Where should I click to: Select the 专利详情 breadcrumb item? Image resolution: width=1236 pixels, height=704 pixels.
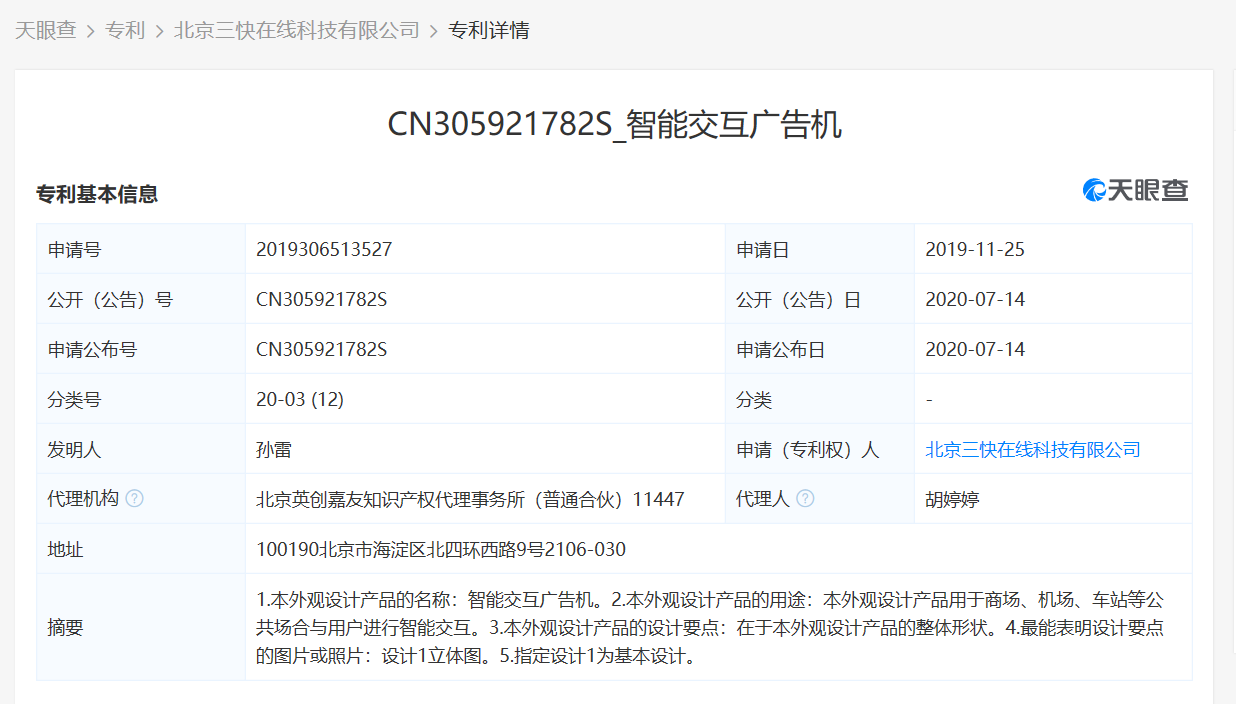tap(492, 30)
